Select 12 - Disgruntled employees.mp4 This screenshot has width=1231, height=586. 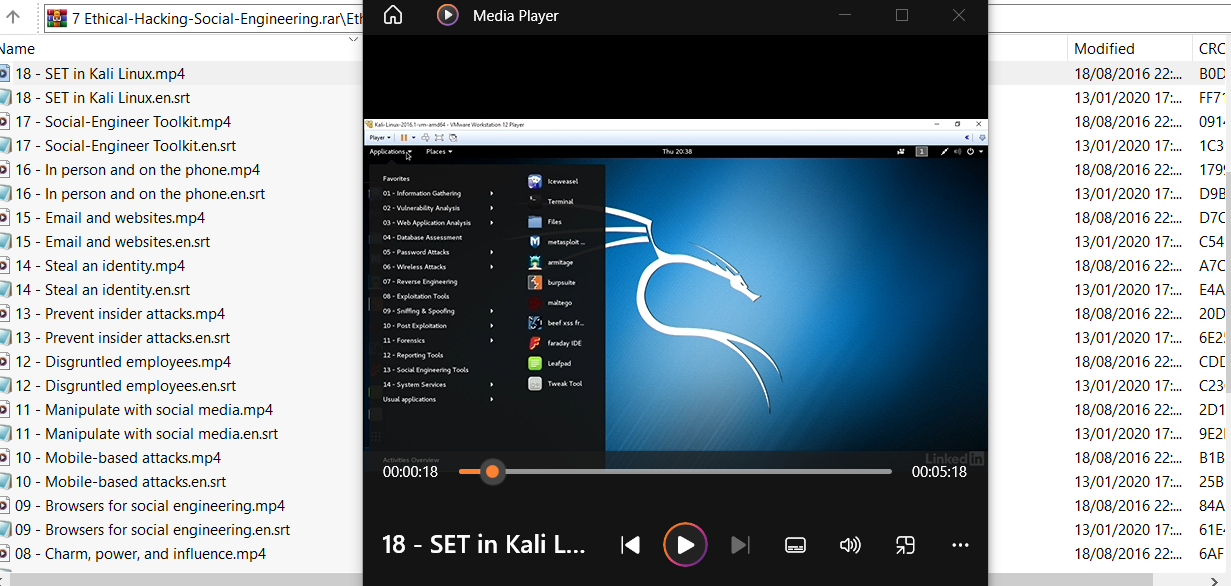pyautogui.click(x=122, y=361)
